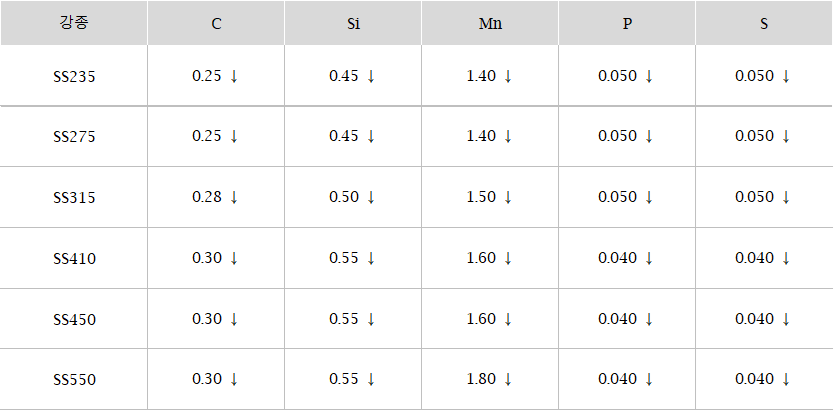Click the SS450 row label
Viewport: 834px width, 411px height.
74,320
